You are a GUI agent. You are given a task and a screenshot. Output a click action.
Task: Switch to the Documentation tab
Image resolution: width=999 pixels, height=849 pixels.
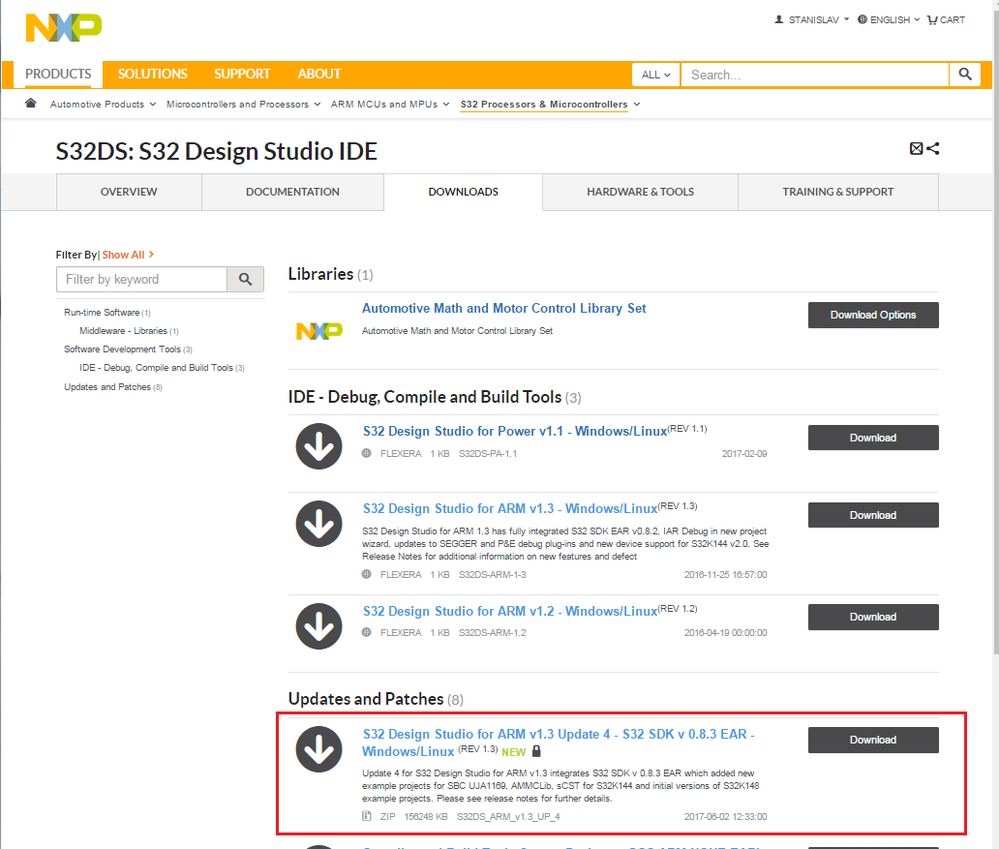[292, 192]
